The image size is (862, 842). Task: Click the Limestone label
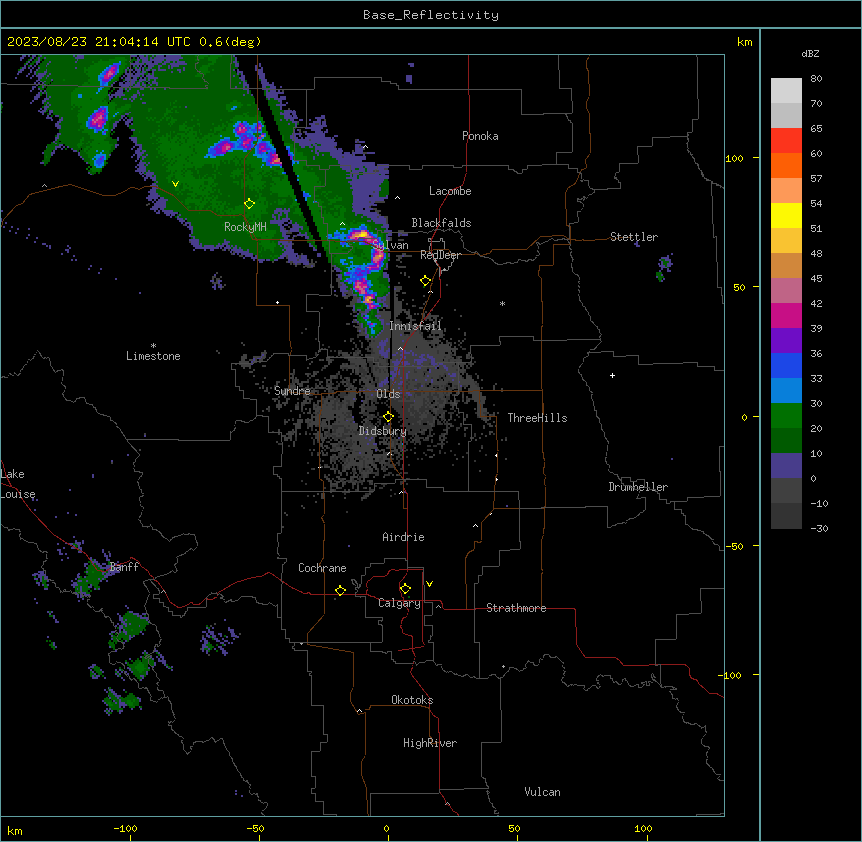[x=153, y=356]
